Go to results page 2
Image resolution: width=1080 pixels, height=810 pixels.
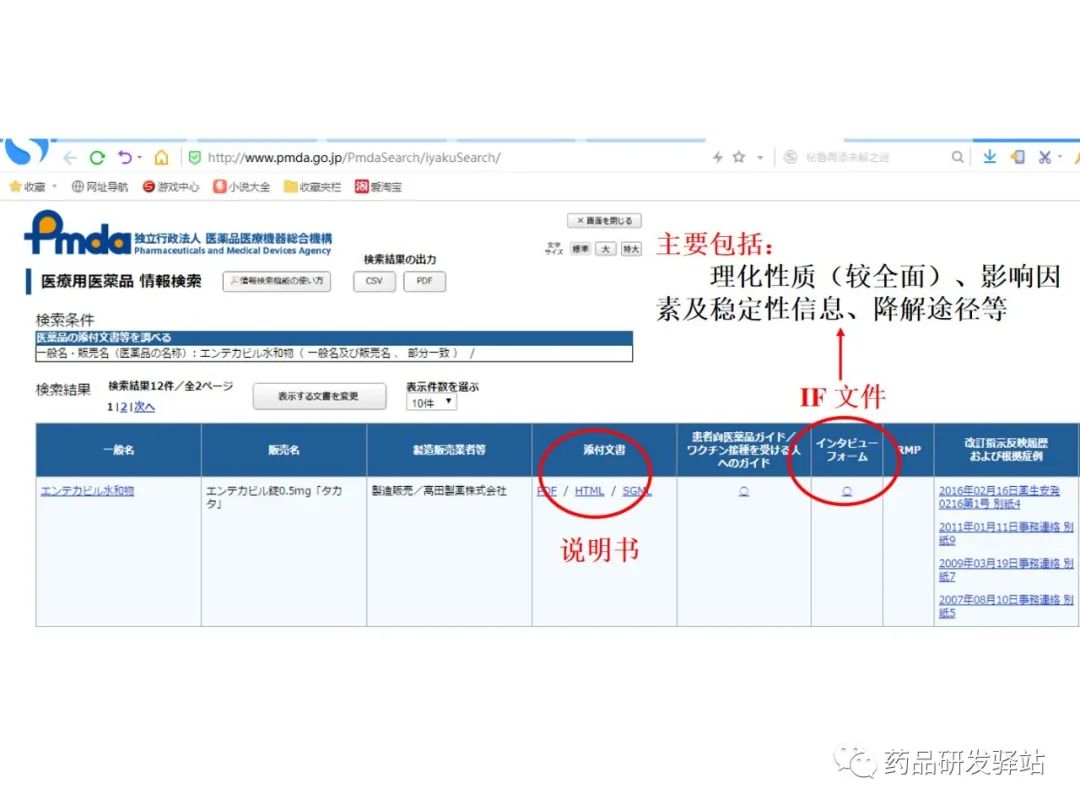coord(123,407)
